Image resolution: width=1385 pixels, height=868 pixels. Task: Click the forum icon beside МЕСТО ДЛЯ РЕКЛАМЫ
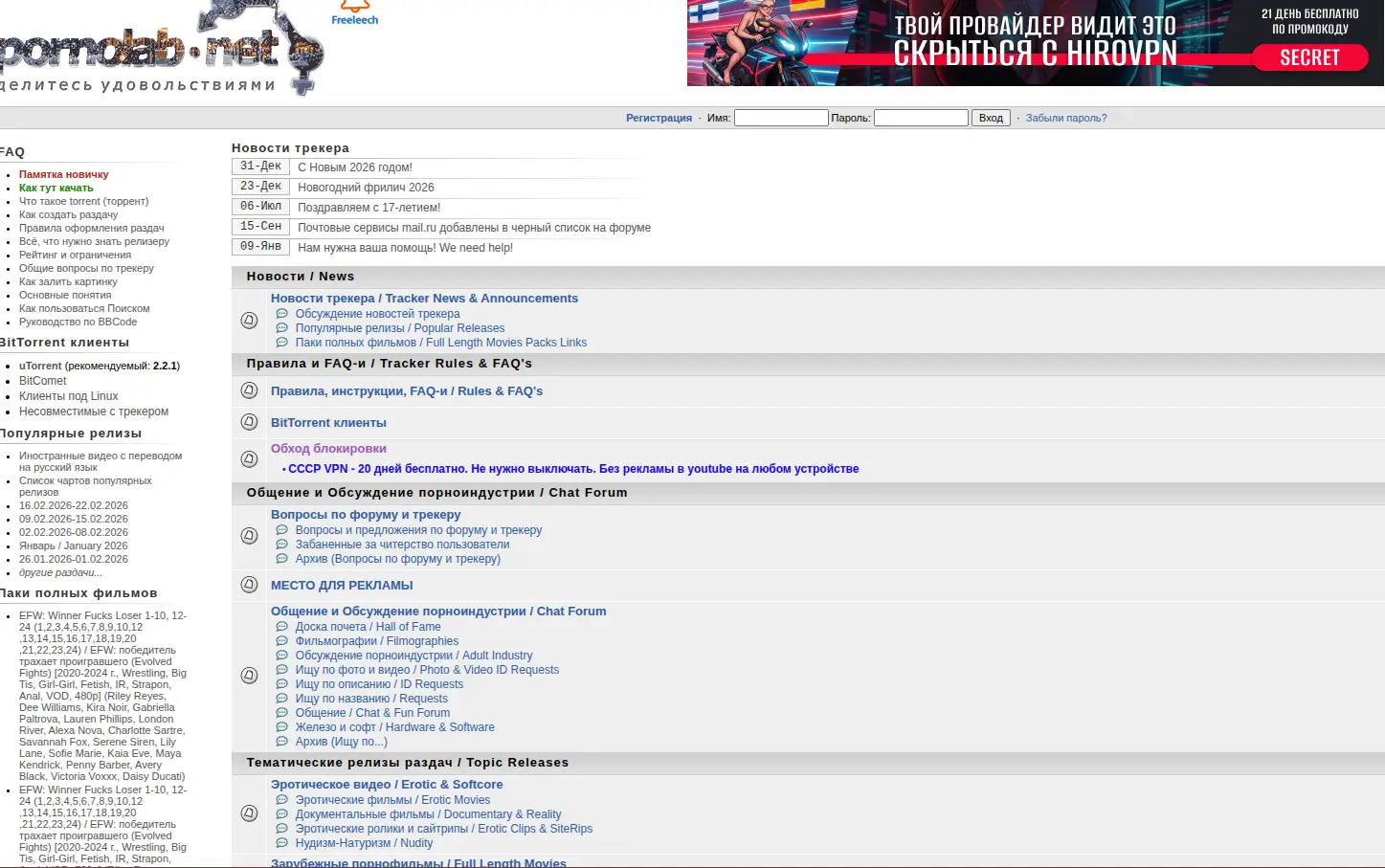249,585
